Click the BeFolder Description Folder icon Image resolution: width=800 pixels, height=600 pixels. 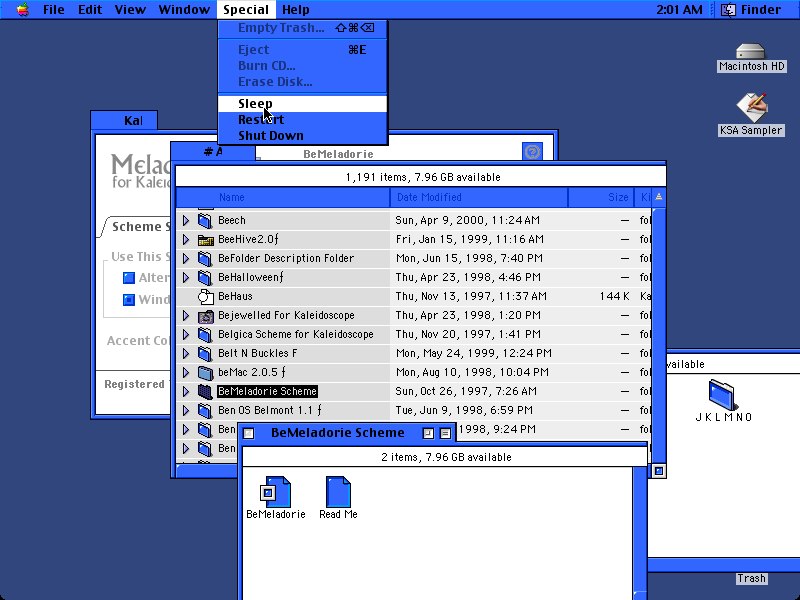pyautogui.click(x=205, y=258)
